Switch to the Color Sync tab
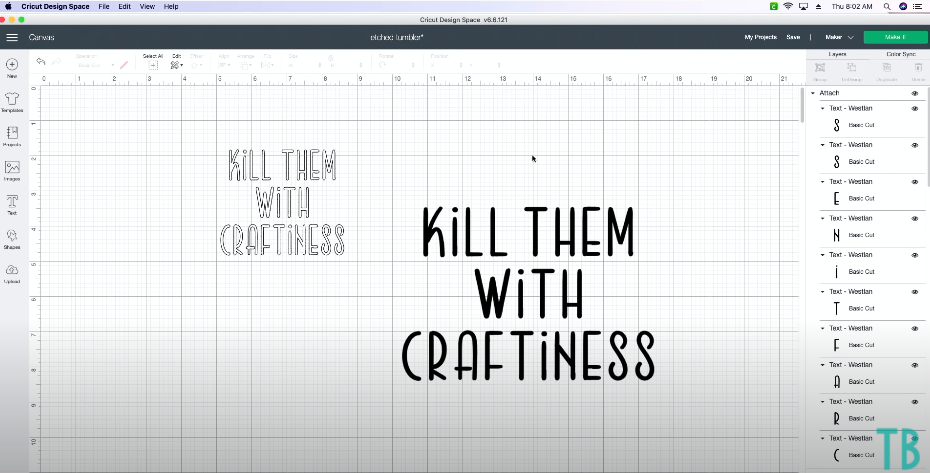 900,54
